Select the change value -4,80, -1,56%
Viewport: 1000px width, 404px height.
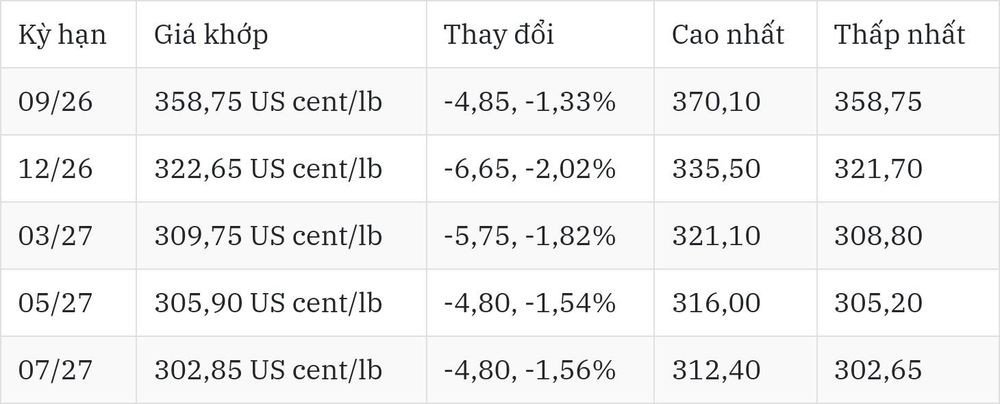530,370
